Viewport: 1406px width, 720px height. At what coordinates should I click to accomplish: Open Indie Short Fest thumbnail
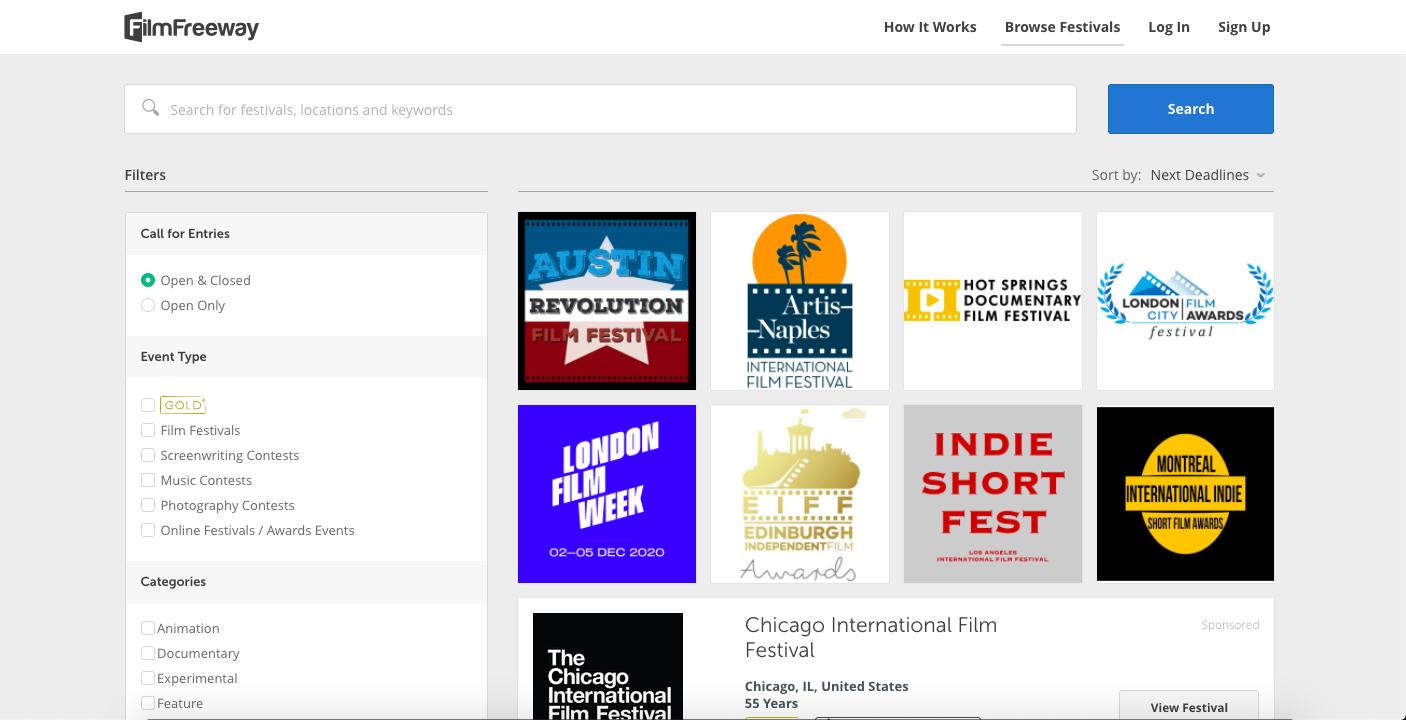(993, 494)
